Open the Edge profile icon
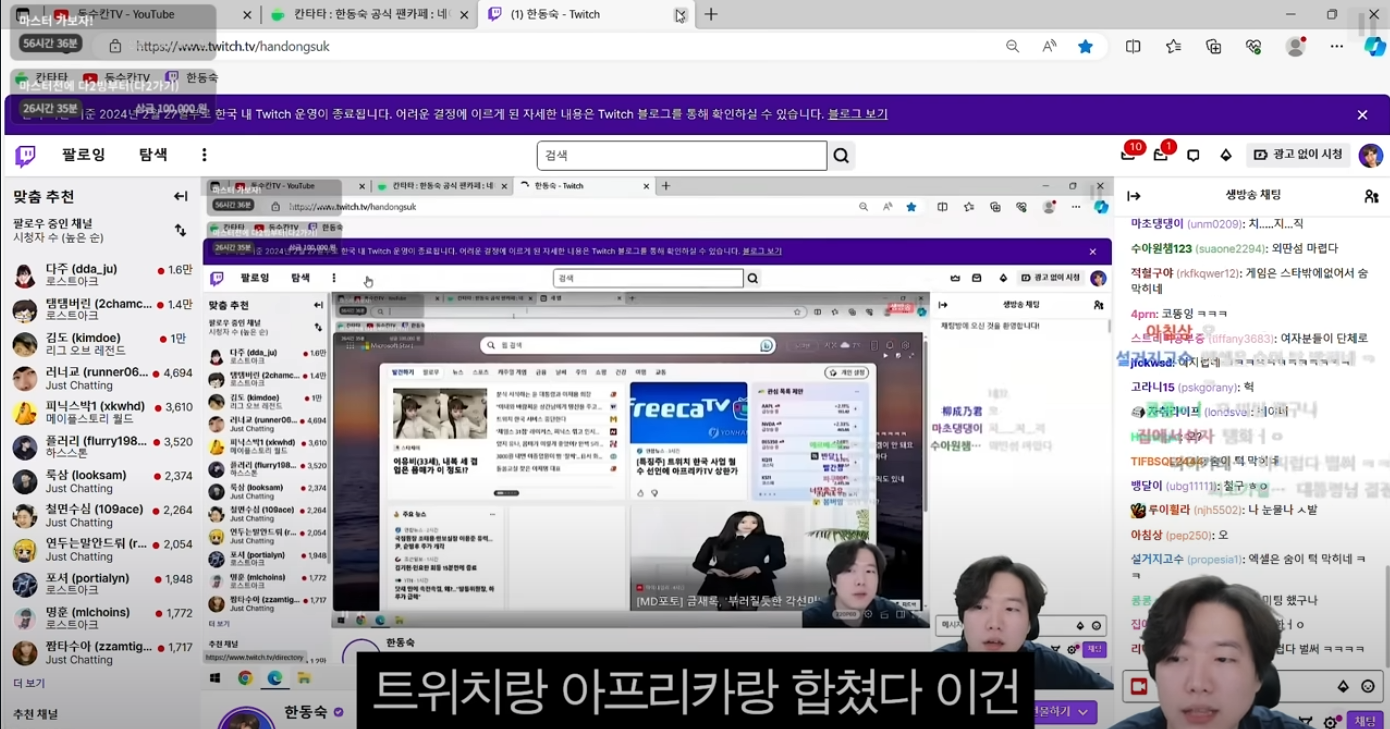 [1296, 46]
